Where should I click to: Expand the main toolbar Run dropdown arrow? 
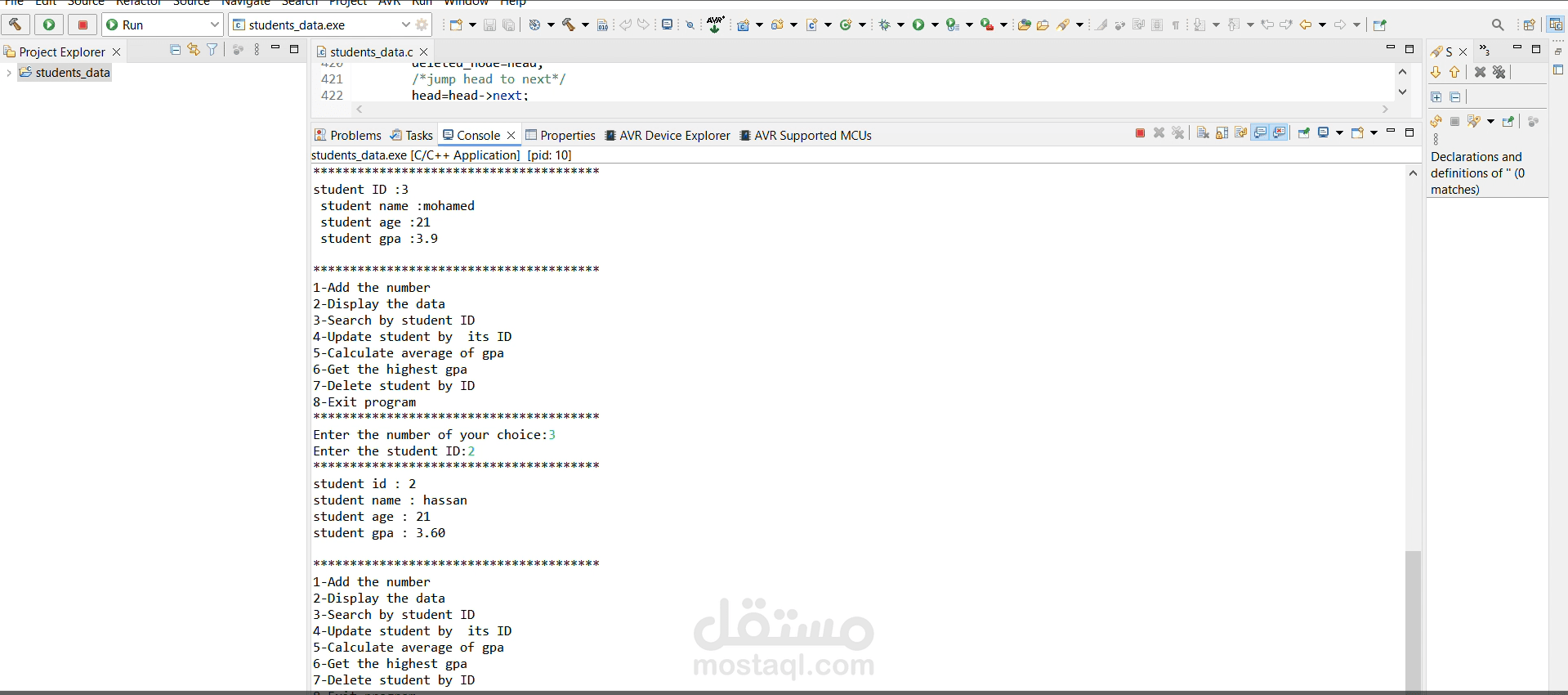click(x=935, y=25)
